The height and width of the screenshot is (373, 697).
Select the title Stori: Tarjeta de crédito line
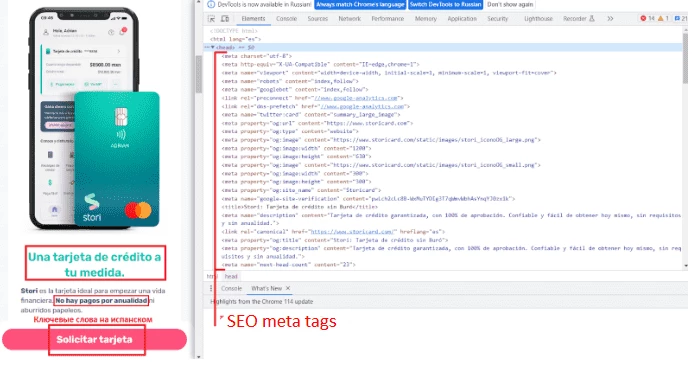[299, 207]
